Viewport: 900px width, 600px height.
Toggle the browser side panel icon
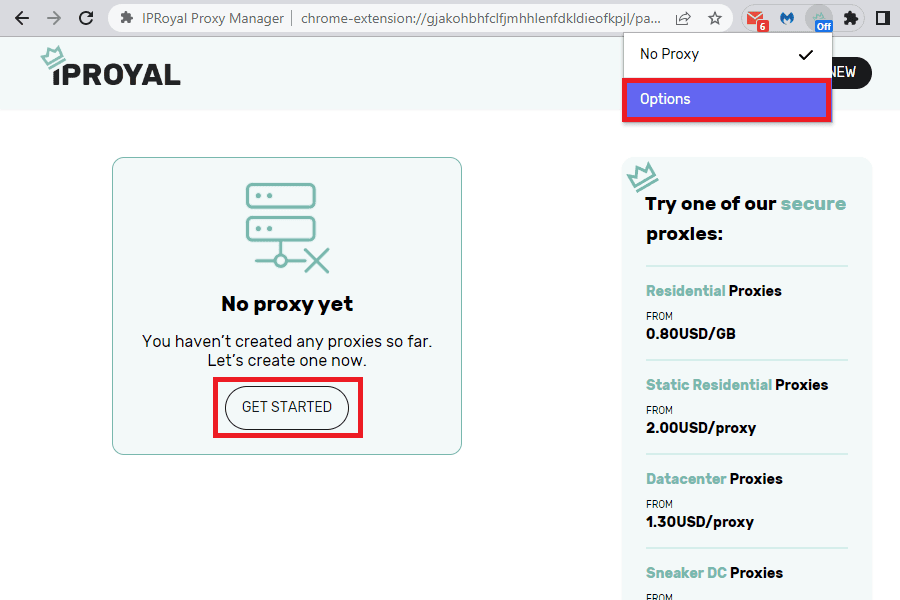(x=883, y=18)
